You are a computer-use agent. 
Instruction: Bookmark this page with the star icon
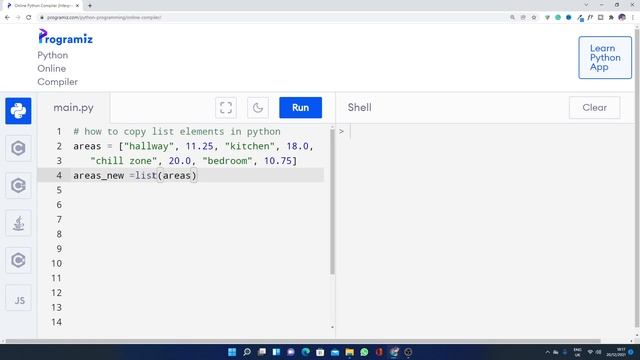tap(534, 18)
